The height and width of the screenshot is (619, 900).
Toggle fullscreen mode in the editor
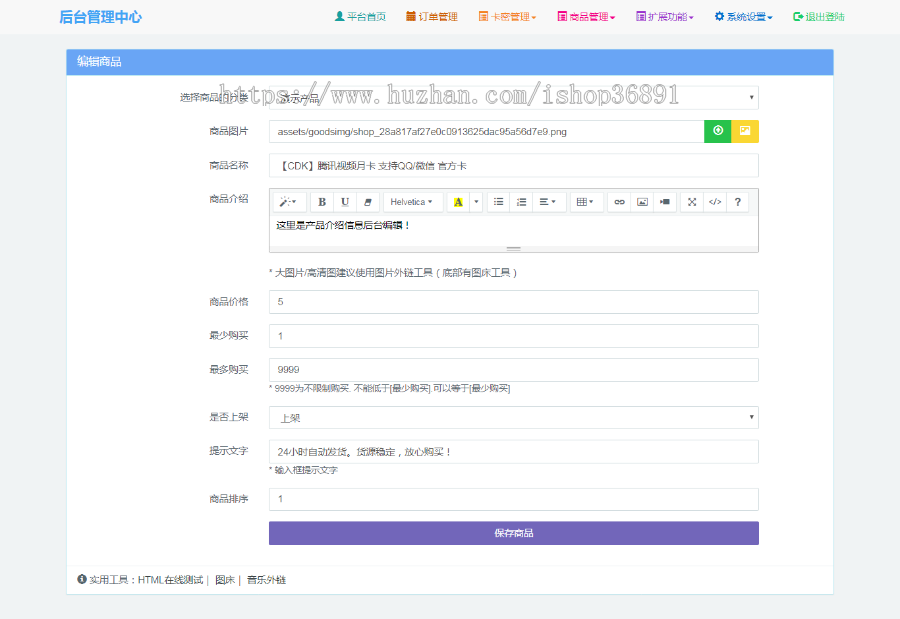click(692, 202)
